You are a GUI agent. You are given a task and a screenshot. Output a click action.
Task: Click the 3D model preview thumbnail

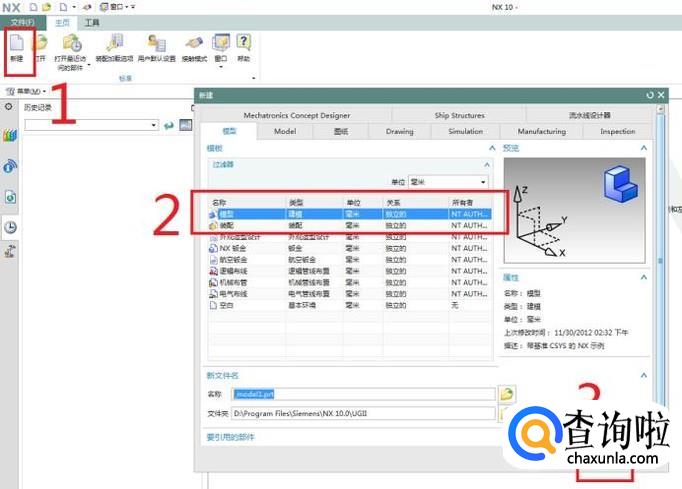[x=574, y=211]
